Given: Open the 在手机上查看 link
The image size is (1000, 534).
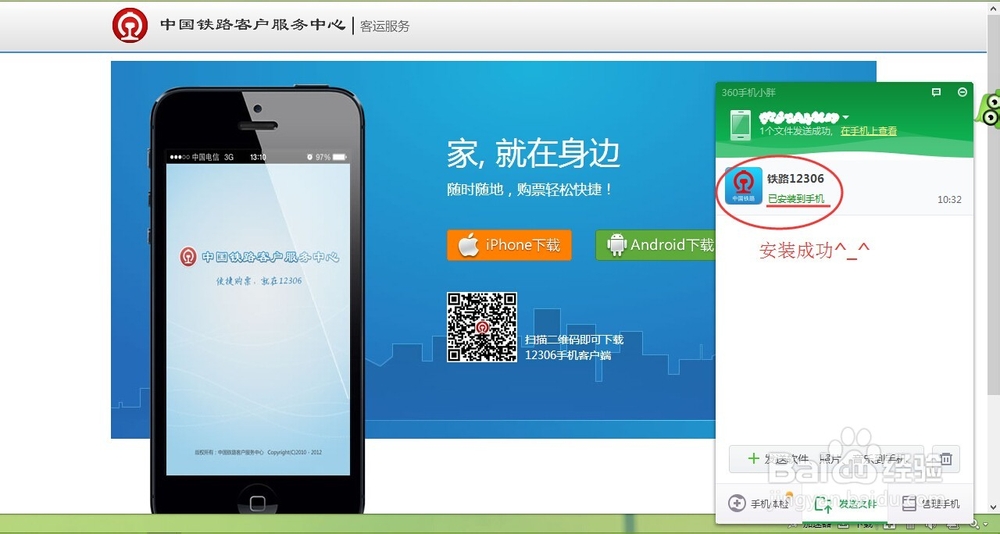Looking at the screenshot, I should (x=869, y=131).
